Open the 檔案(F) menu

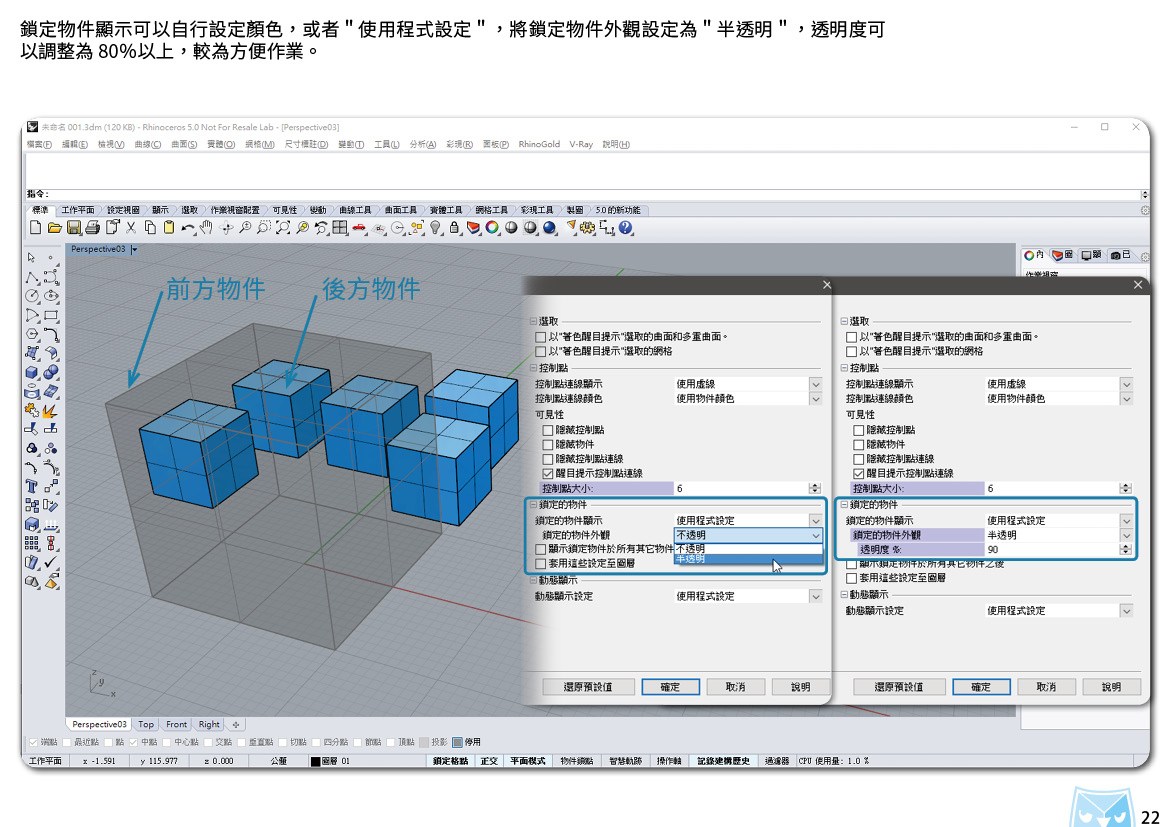(39, 145)
